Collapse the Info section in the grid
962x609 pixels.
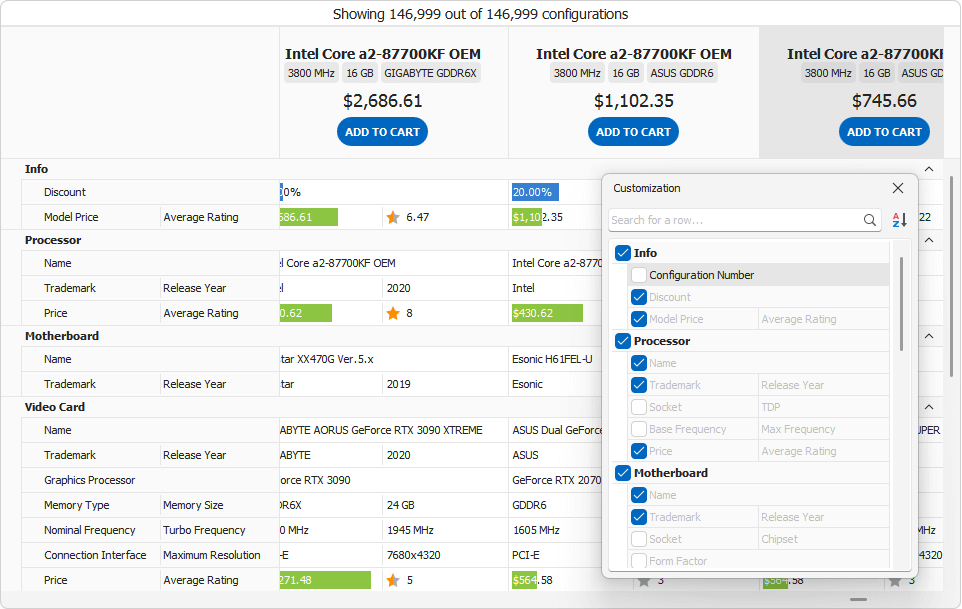coord(928,168)
